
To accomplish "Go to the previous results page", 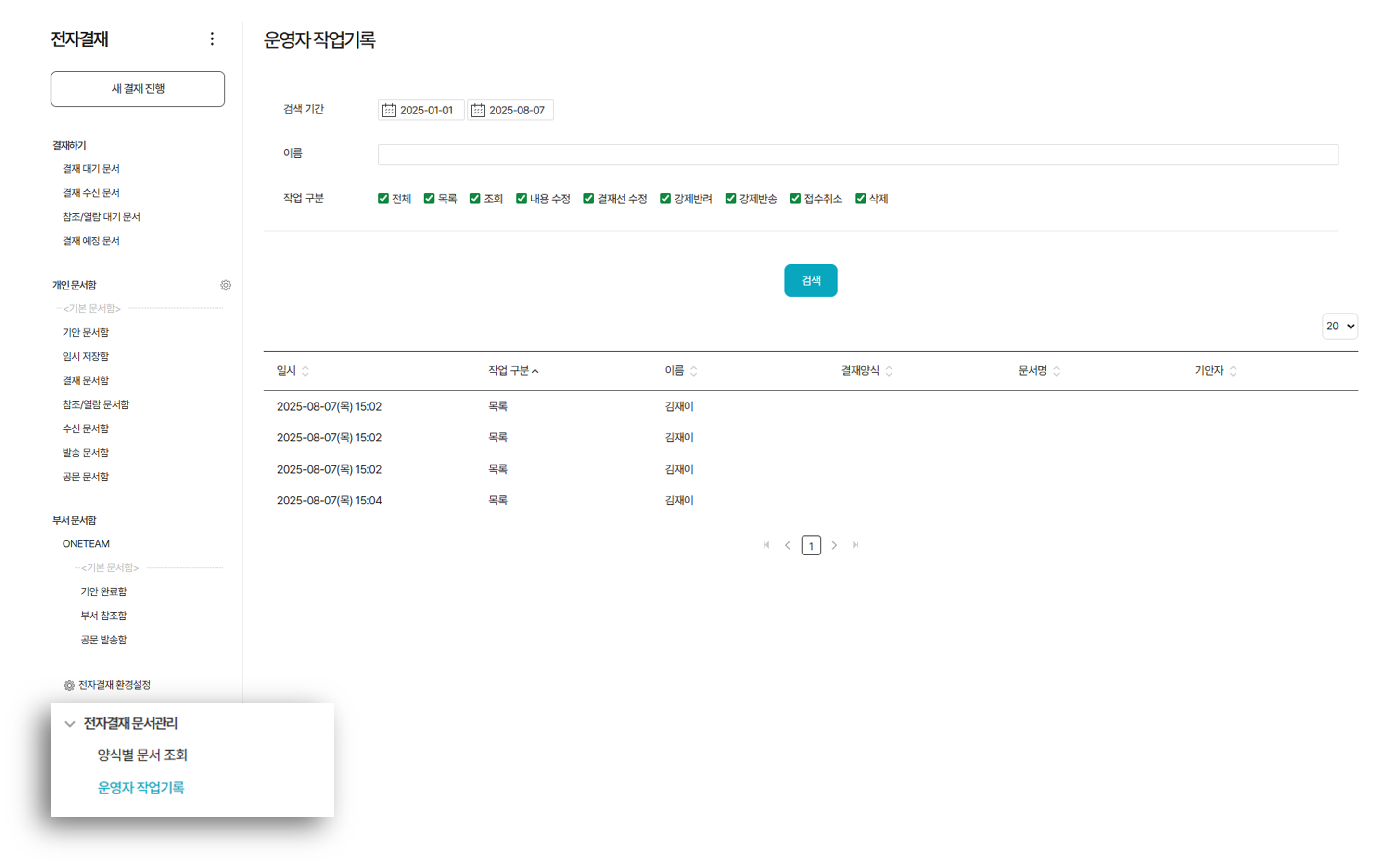I will tap(788, 545).
